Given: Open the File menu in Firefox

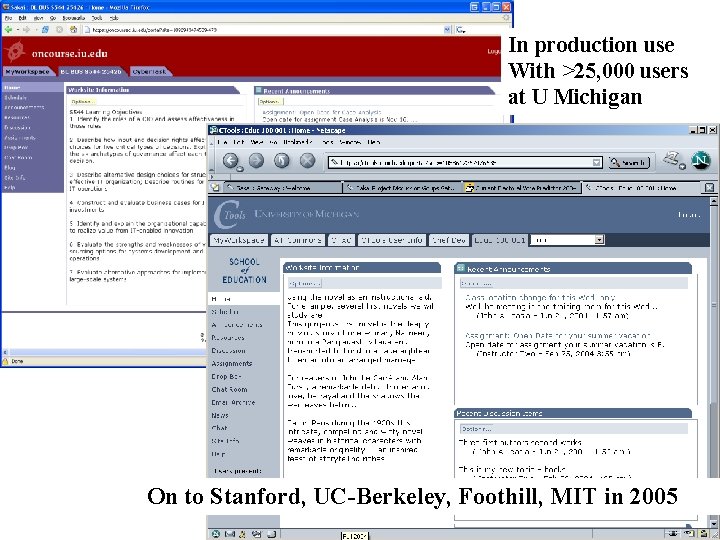Looking at the screenshot, I should pyautogui.click(x=8, y=18).
